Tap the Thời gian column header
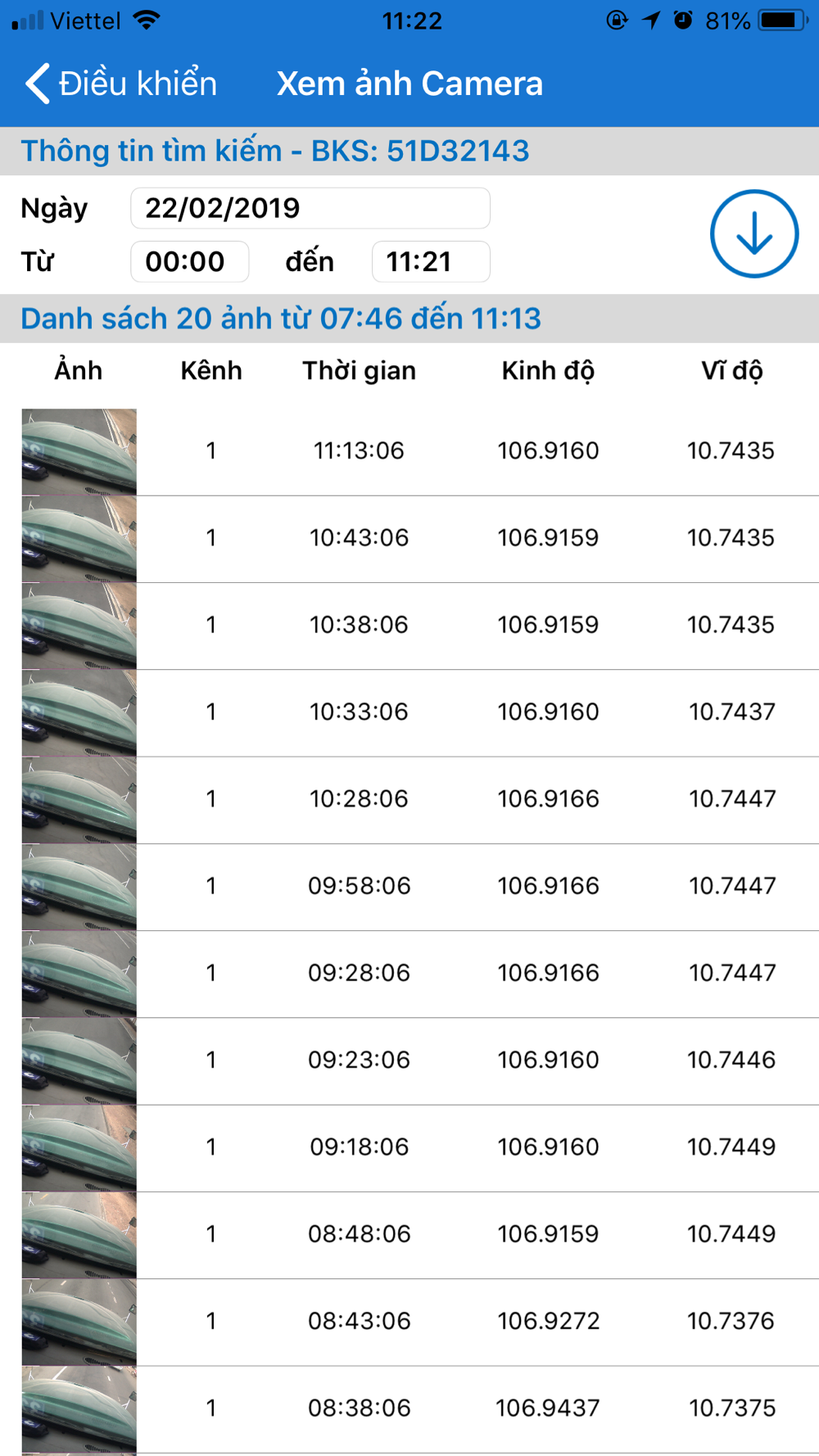 359,371
